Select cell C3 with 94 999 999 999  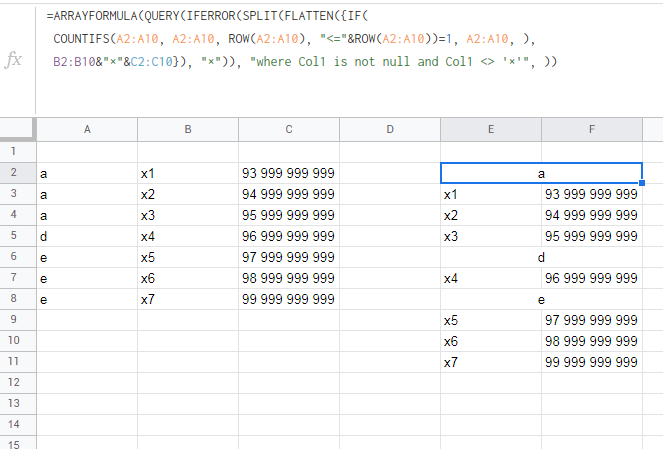pyautogui.click(x=289, y=194)
